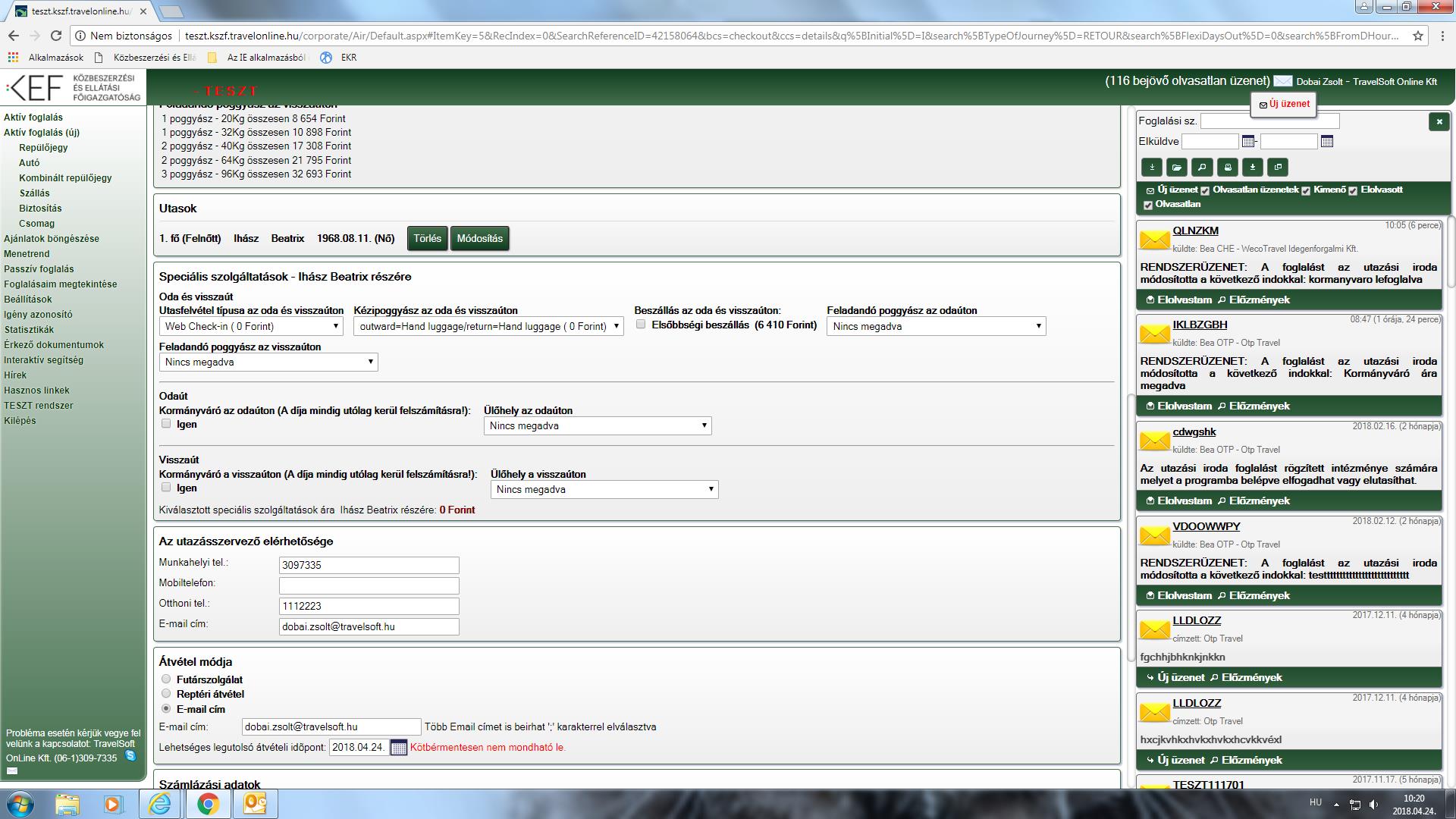The height and width of the screenshot is (819, 1456).
Task: Open calendar picker for latest pickup date
Action: 398,748
